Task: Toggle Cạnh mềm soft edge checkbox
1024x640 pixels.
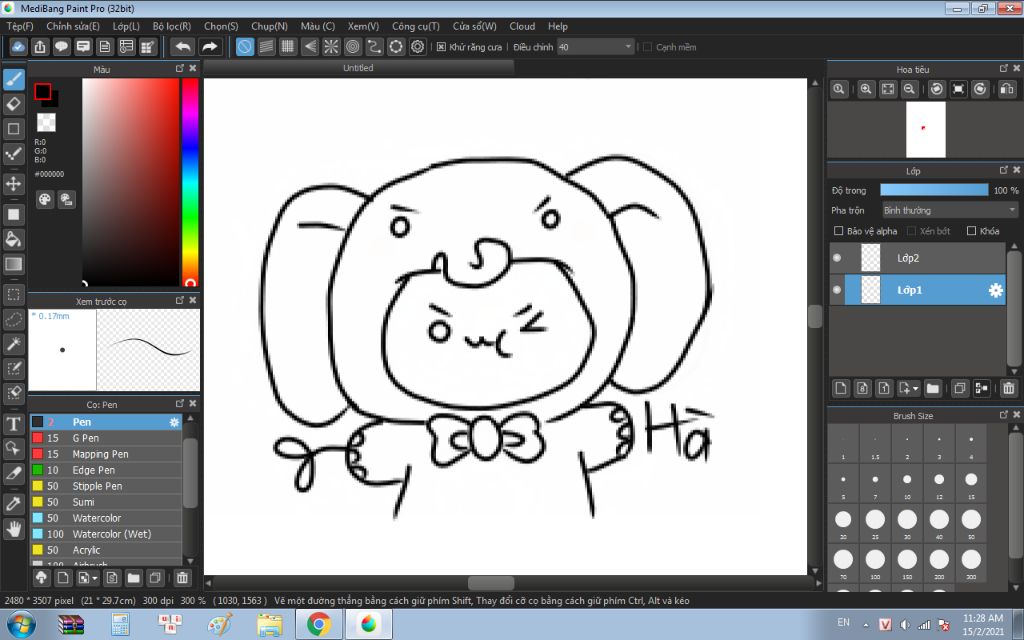Action: [648, 47]
